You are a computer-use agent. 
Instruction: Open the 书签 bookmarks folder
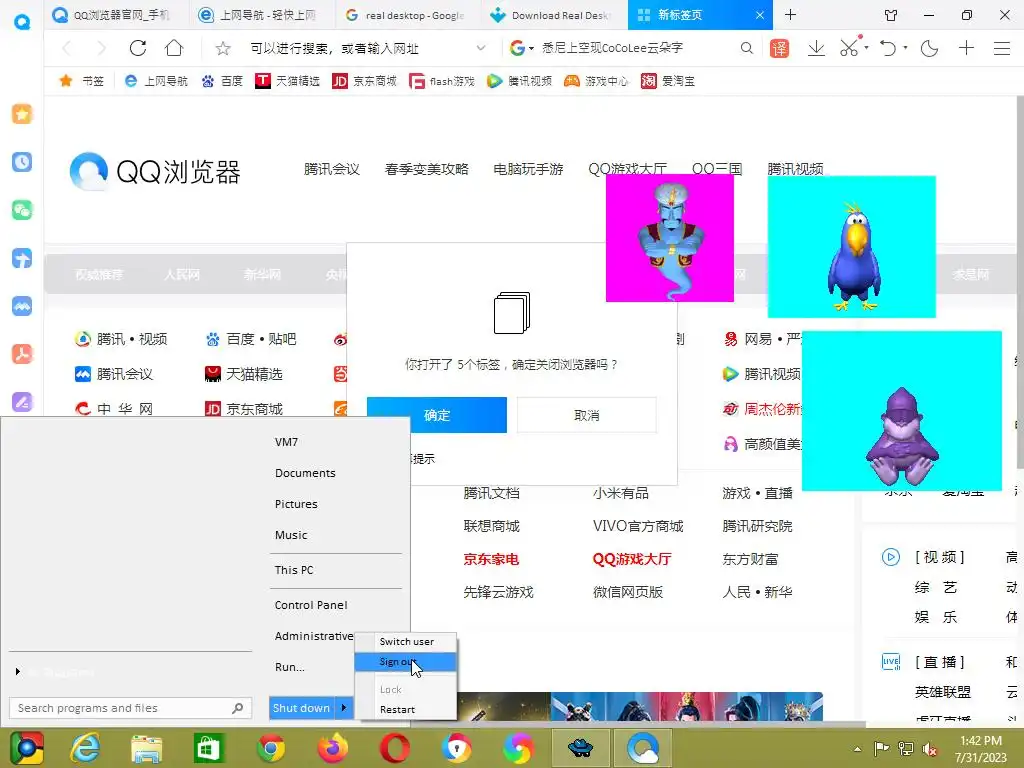[x=82, y=81]
